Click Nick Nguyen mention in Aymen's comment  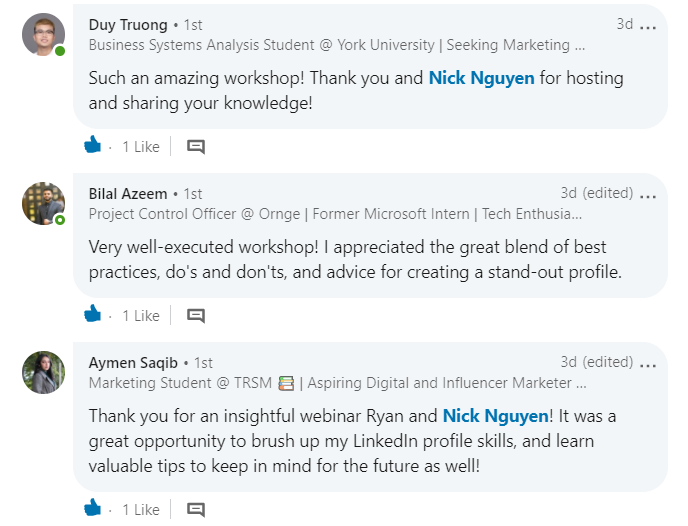pos(495,416)
